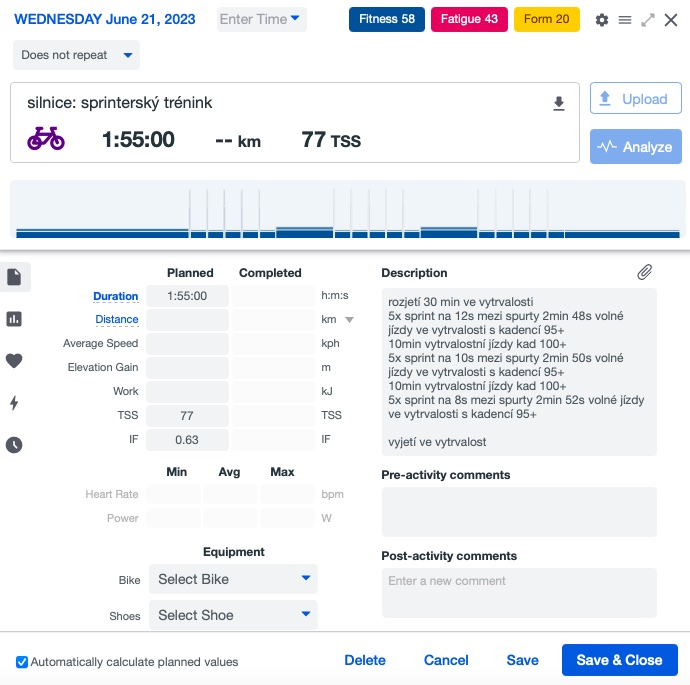The width and height of the screenshot is (690, 685).
Task: Click the Duration label link
Action: [116, 297]
